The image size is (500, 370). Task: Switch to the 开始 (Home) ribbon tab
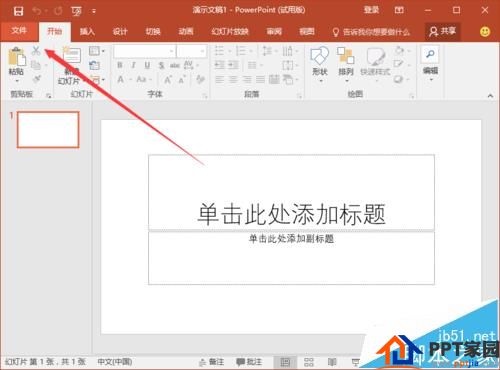click(x=55, y=32)
